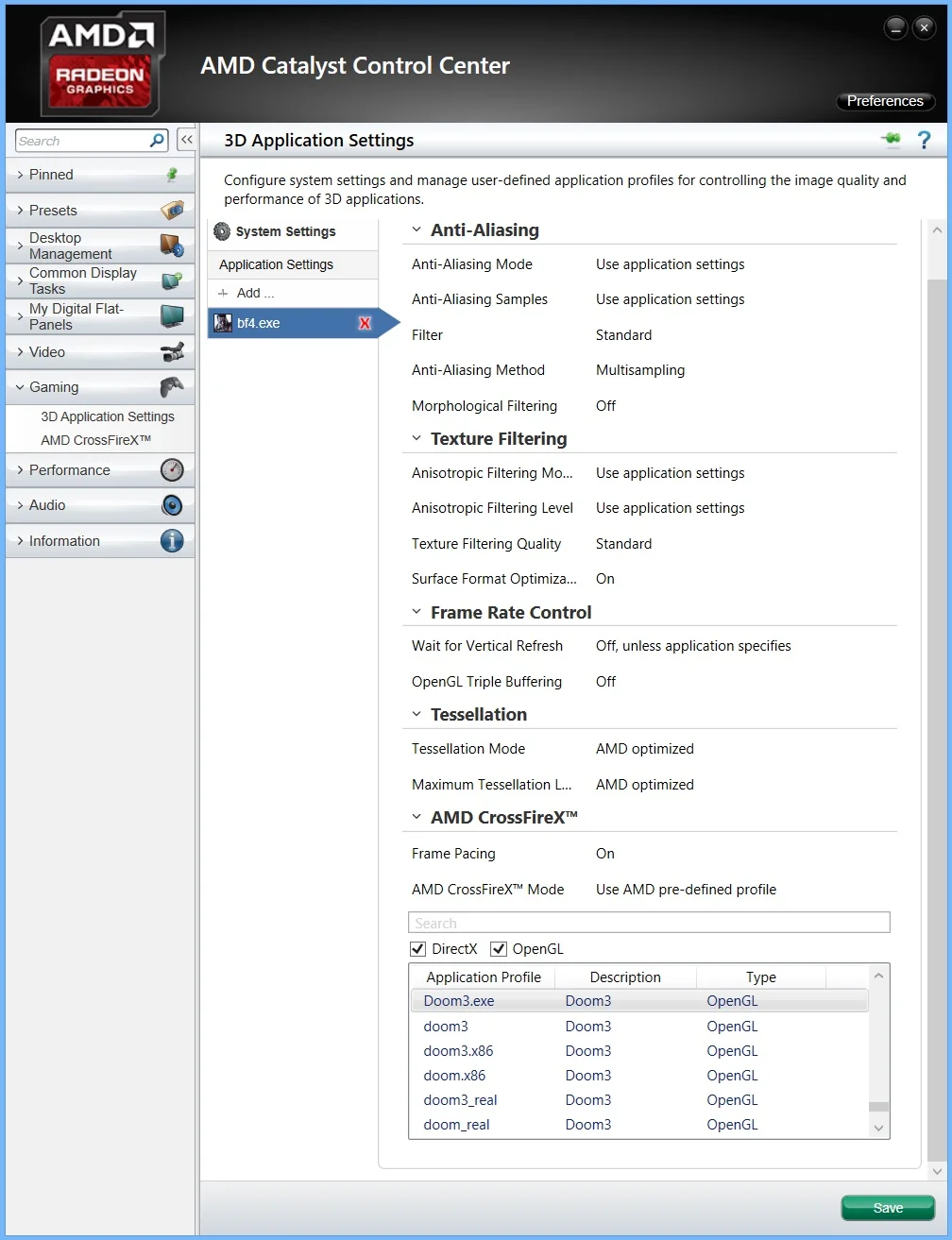Open AMD CrossFireX page in sidebar

click(96, 440)
